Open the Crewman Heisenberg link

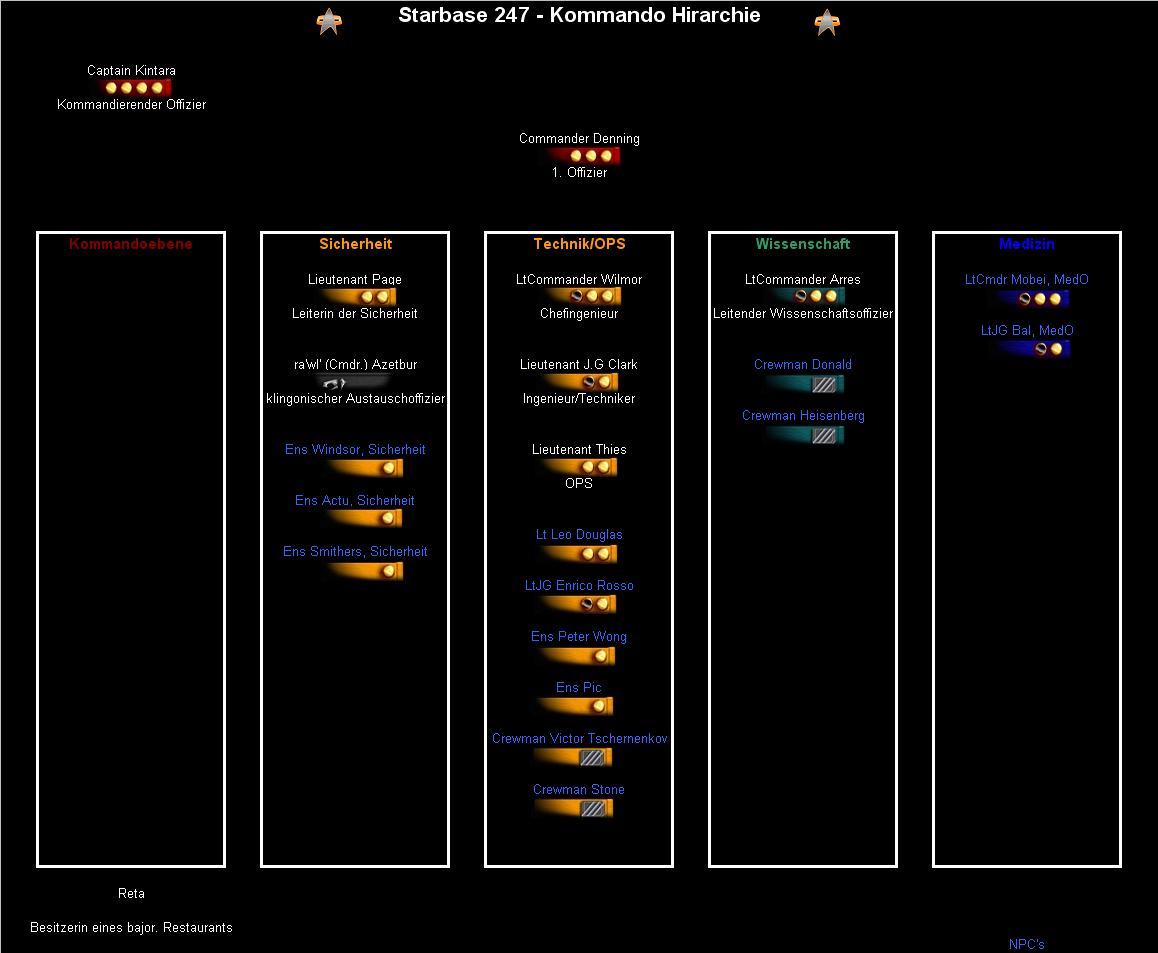[803, 416]
